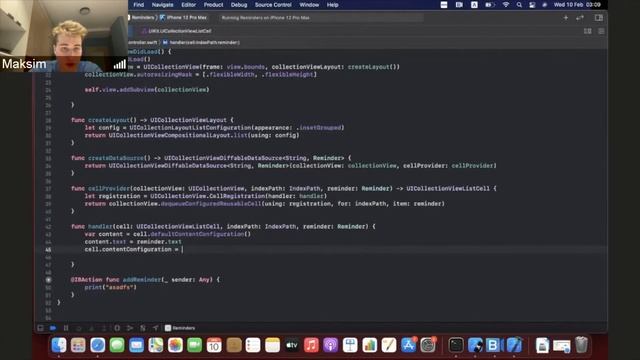Open Apple TV from the Dock
Image resolution: width=640 pixels, height=360 pixels.
(x=292, y=345)
